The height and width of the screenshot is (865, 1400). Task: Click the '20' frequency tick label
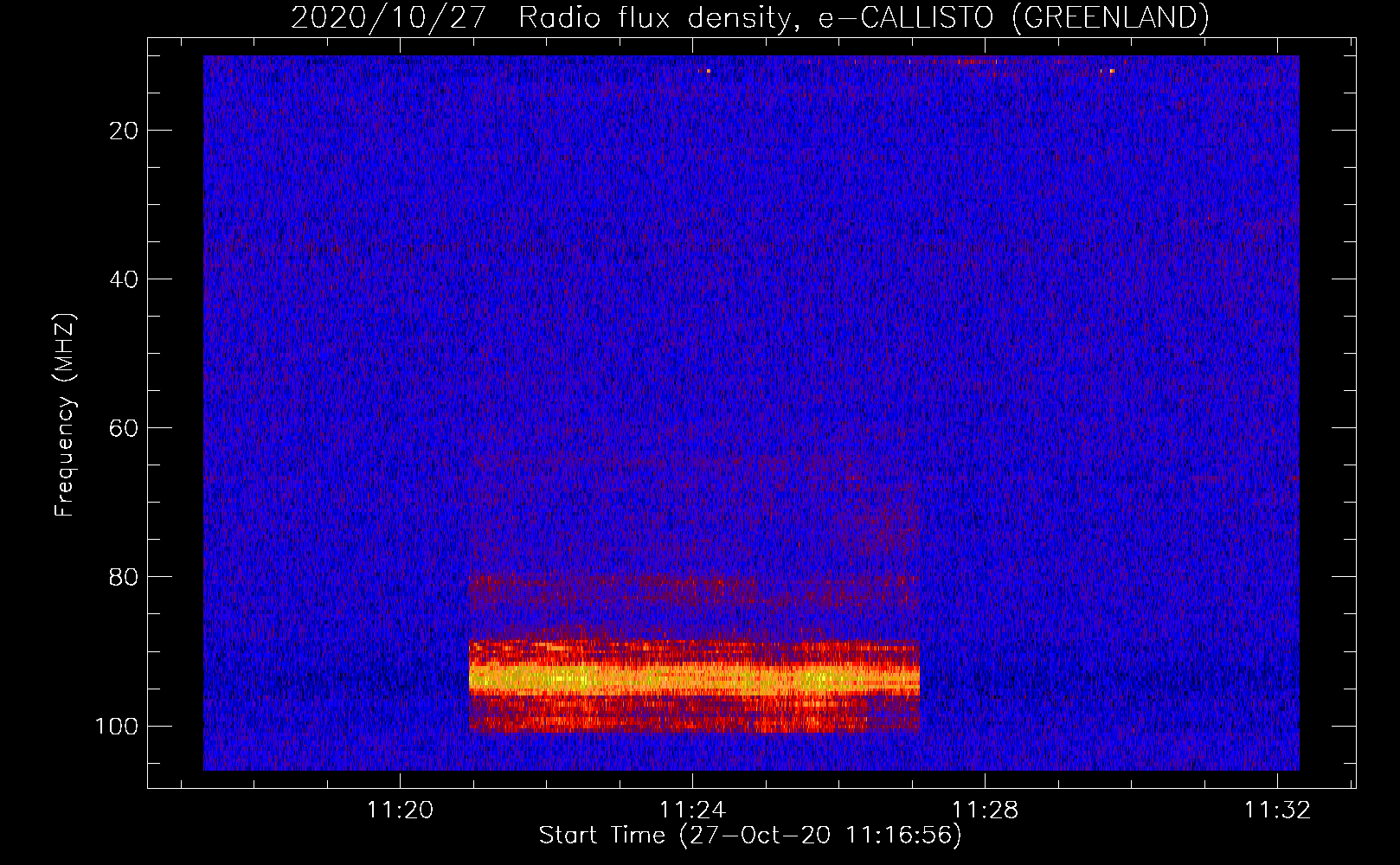point(125,131)
